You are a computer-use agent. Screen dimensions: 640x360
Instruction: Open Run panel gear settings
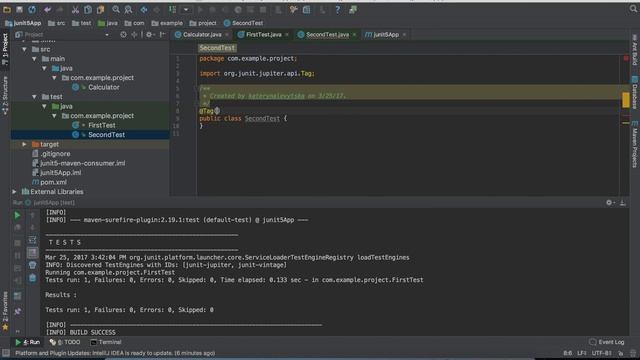[x=609, y=202]
